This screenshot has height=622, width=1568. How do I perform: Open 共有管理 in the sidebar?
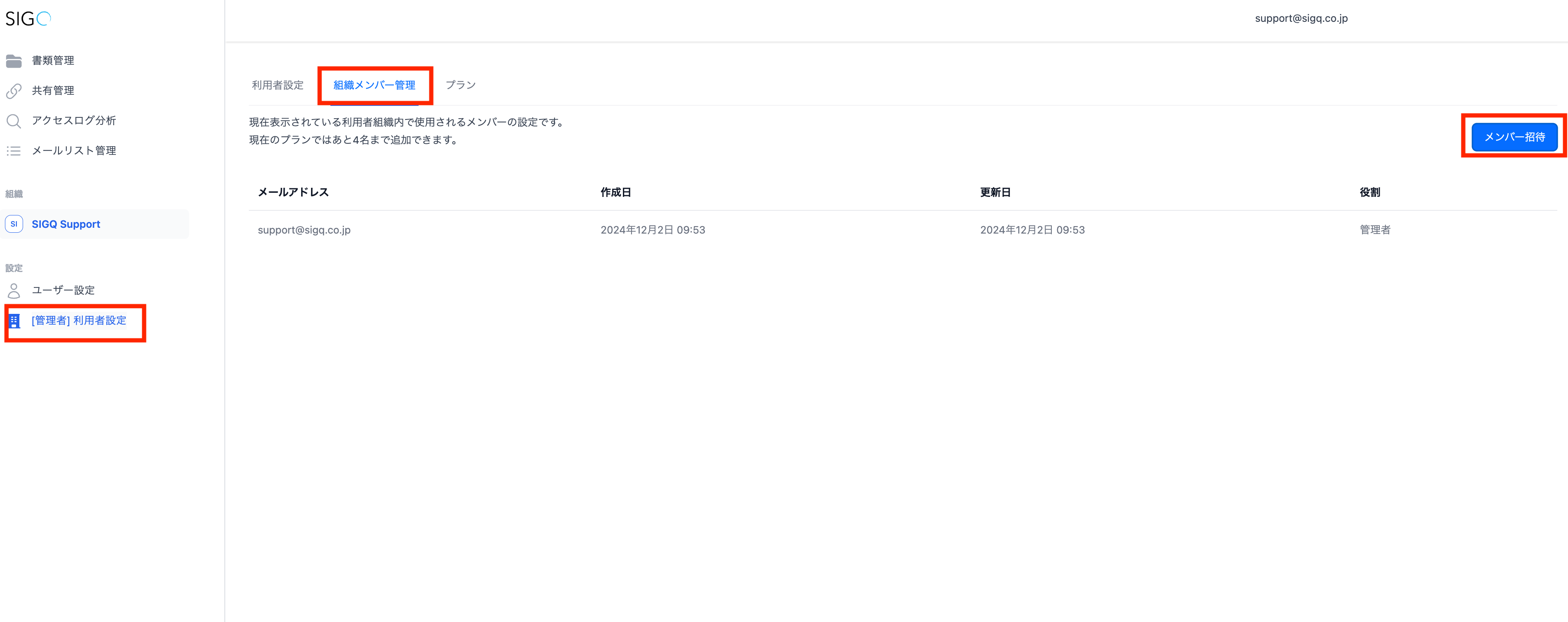[x=53, y=91]
